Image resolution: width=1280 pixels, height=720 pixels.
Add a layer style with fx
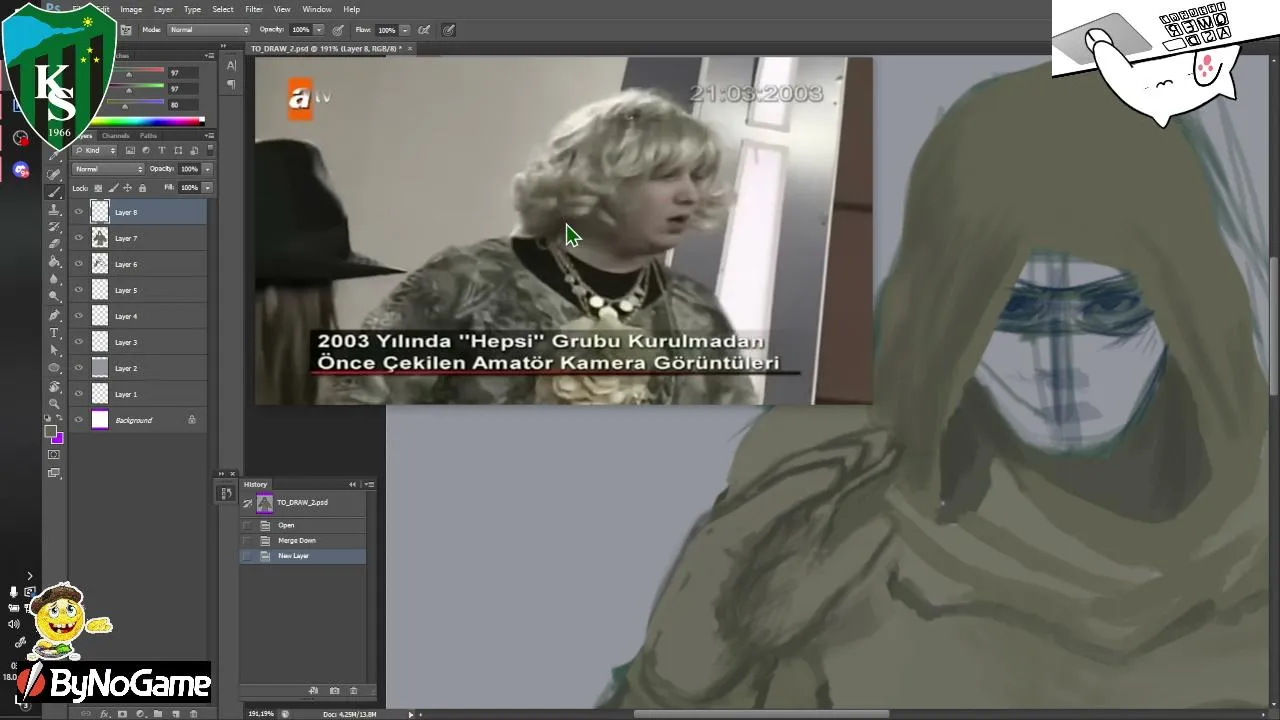coord(104,714)
